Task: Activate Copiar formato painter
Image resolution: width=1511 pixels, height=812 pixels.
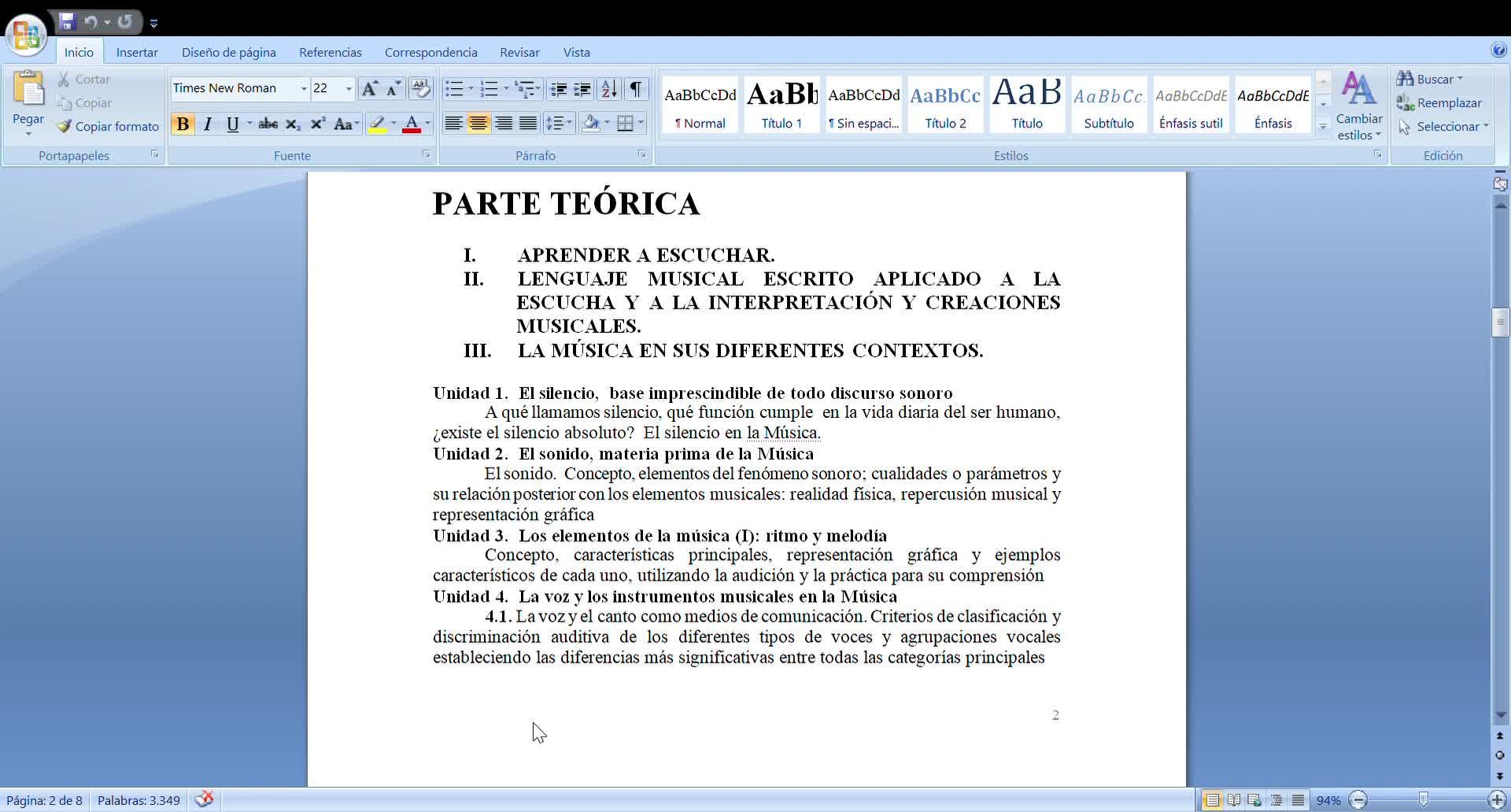Action: click(108, 127)
